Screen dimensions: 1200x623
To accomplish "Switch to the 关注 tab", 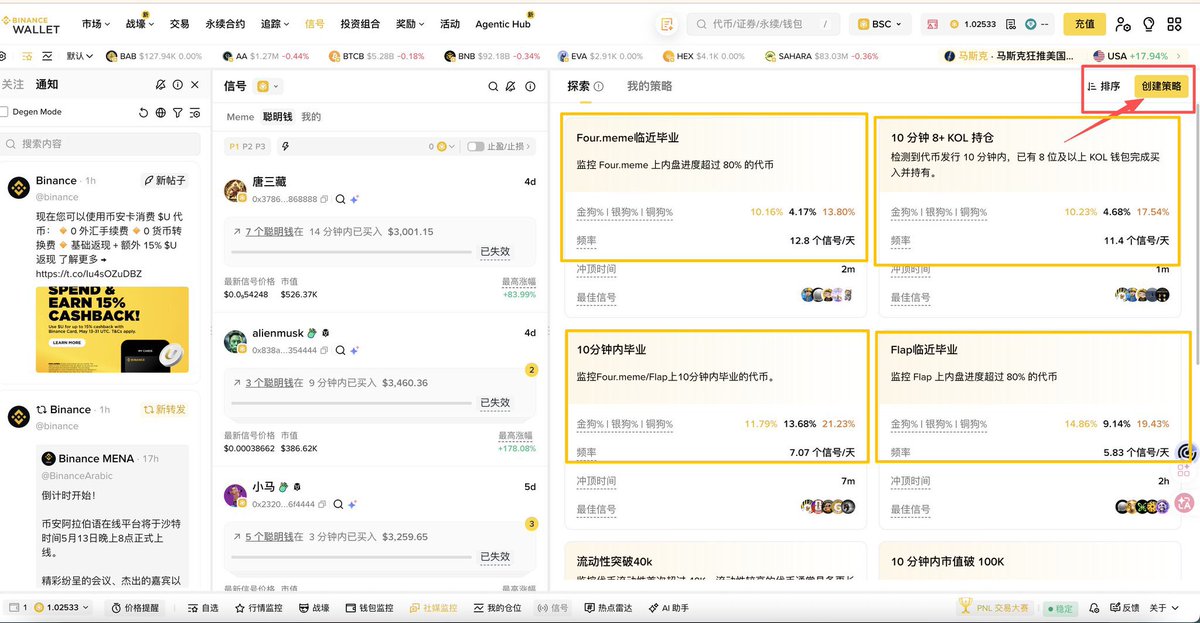I will [x=12, y=85].
